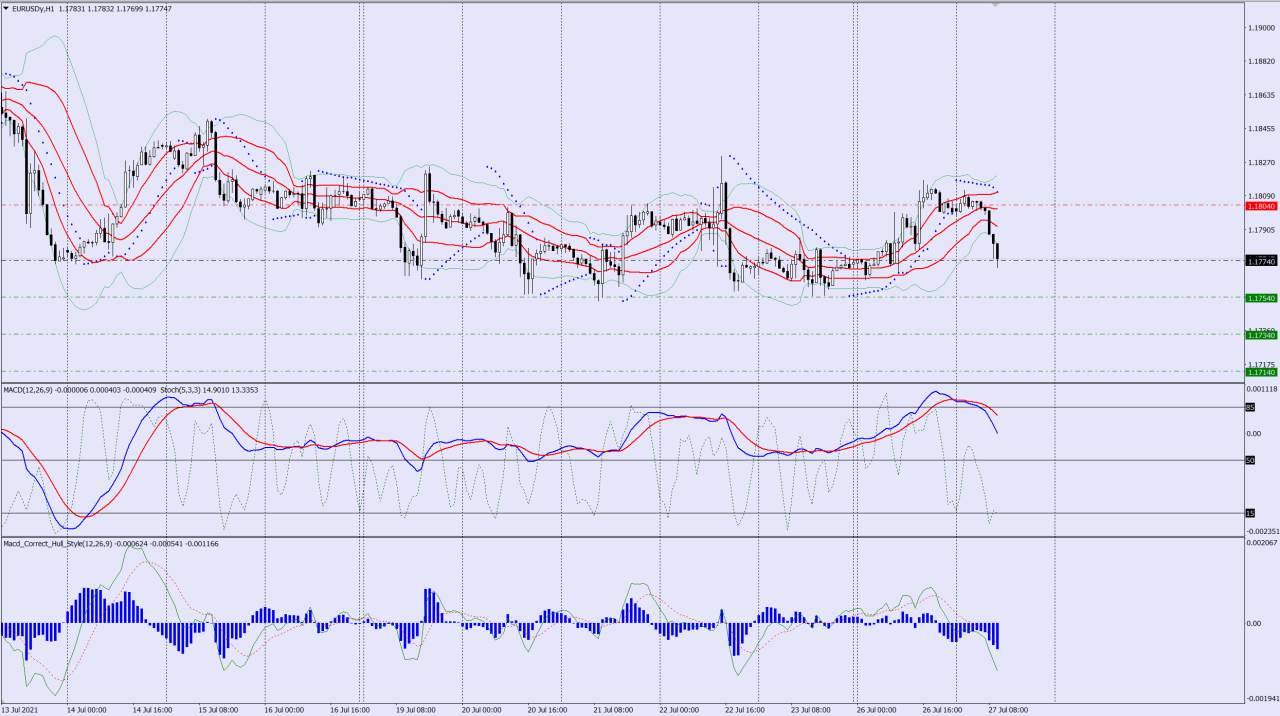1280x716 pixels.
Task: Click the 1.18820 price scale label
Action: point(1261,61)
